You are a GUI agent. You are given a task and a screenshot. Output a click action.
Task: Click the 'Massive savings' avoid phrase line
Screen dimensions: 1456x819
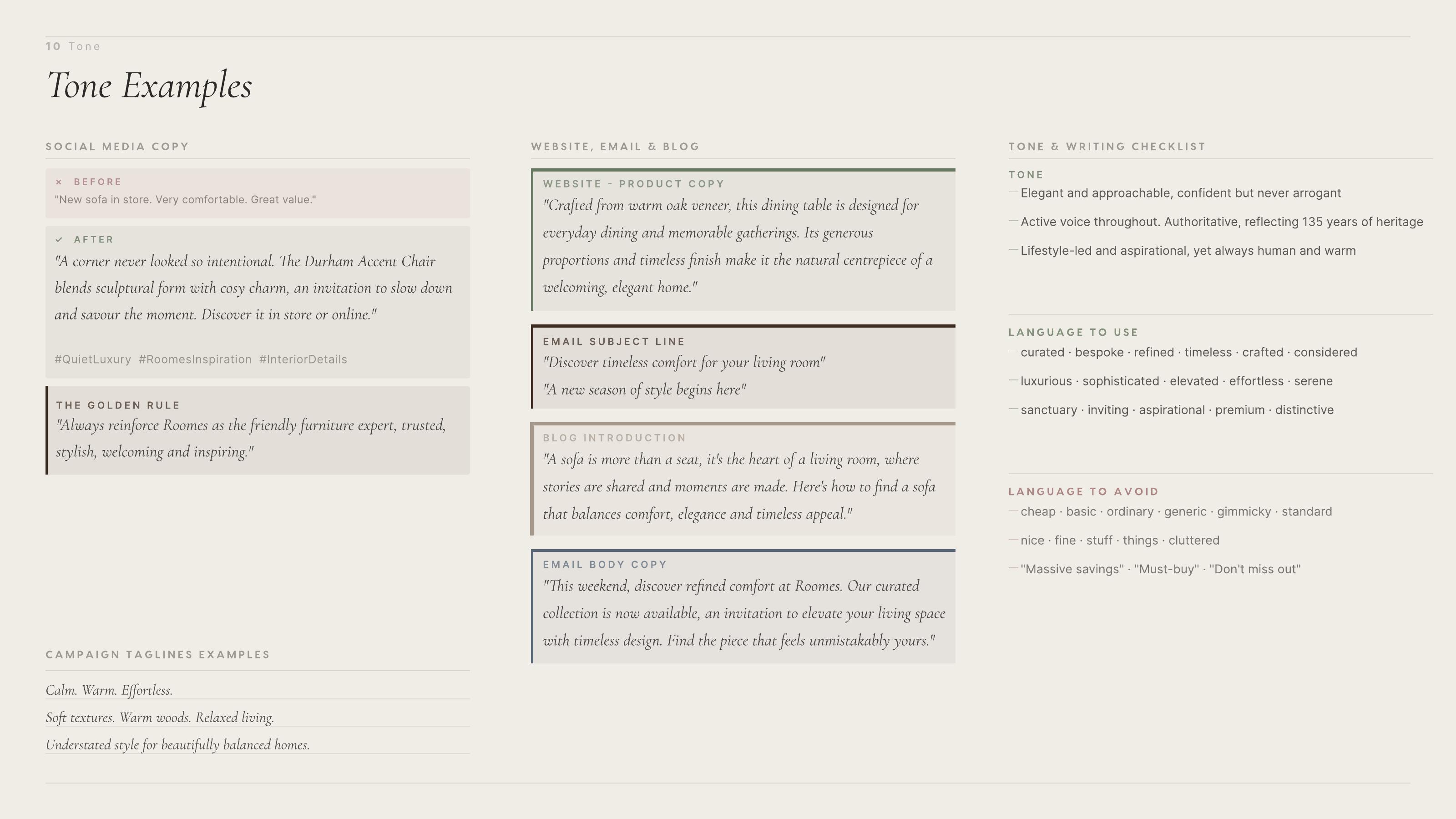pyautogui.click(x=1160, y=569)
